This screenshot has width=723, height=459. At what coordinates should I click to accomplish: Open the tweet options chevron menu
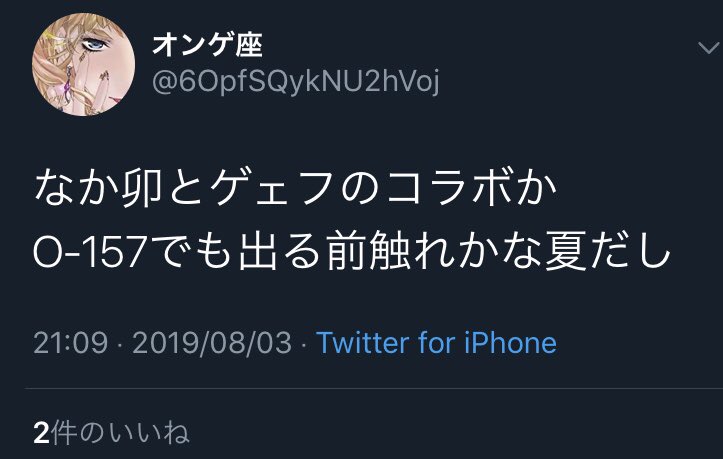point(708,48)
